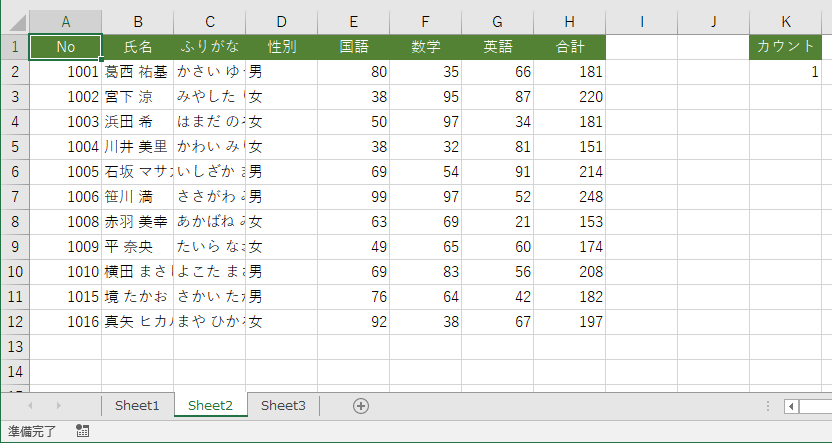Image resolution: width=832 pixels, height=443 pixels.
Task: Select the total value 248
Action: pos(569,196)
